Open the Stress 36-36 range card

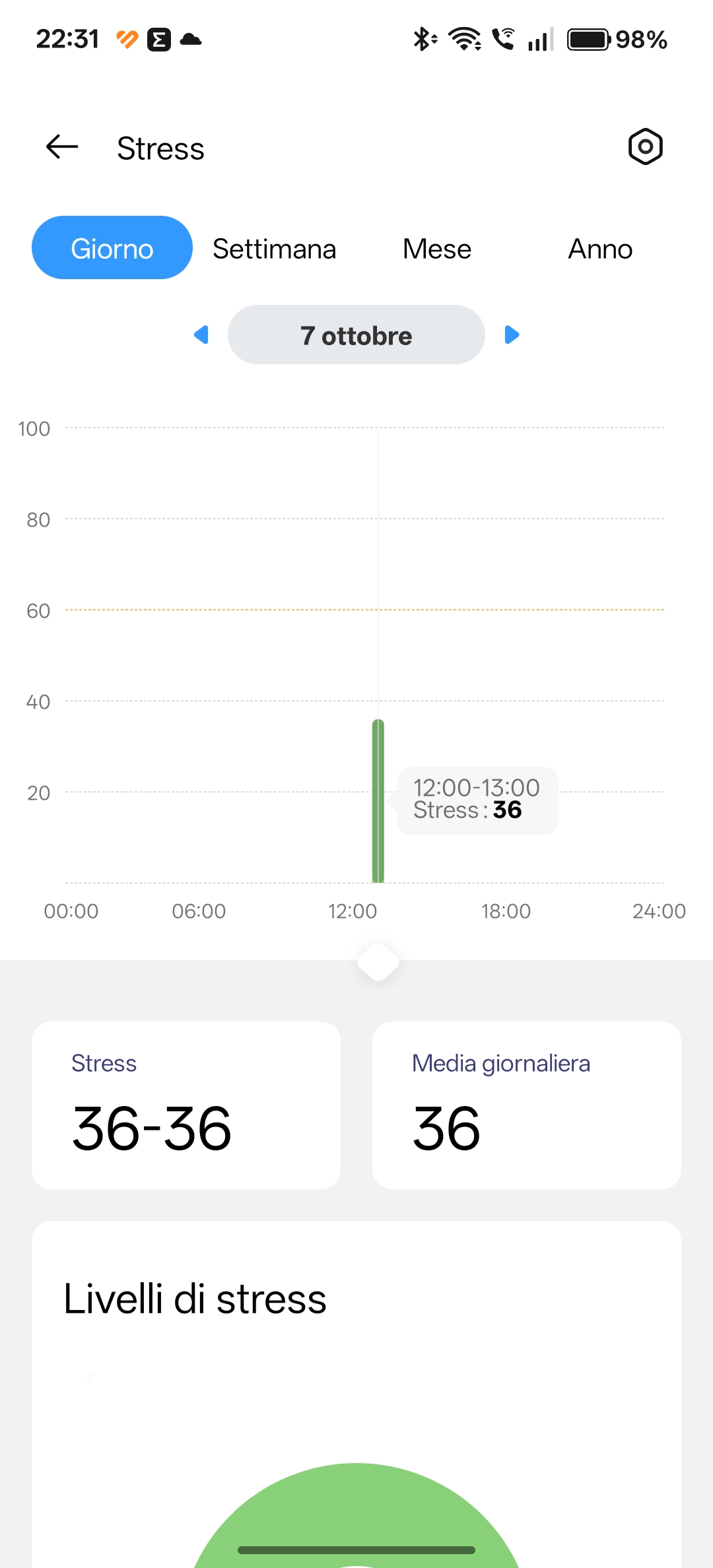(186, 1105)
